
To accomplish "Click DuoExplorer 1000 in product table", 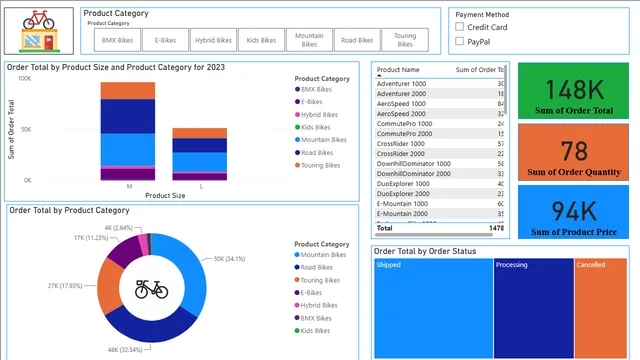I will pyautogui.click(x=440, y=184).
